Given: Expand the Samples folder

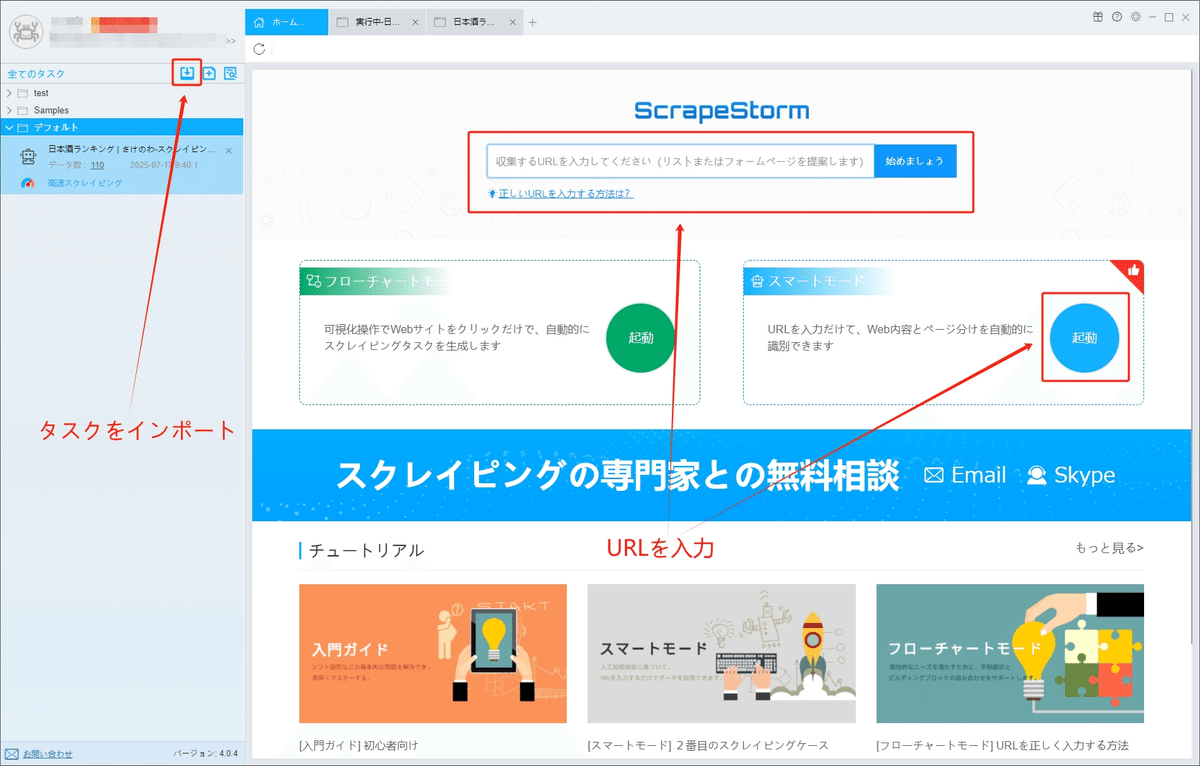Looking at the screenshot, I should (9, 110).
